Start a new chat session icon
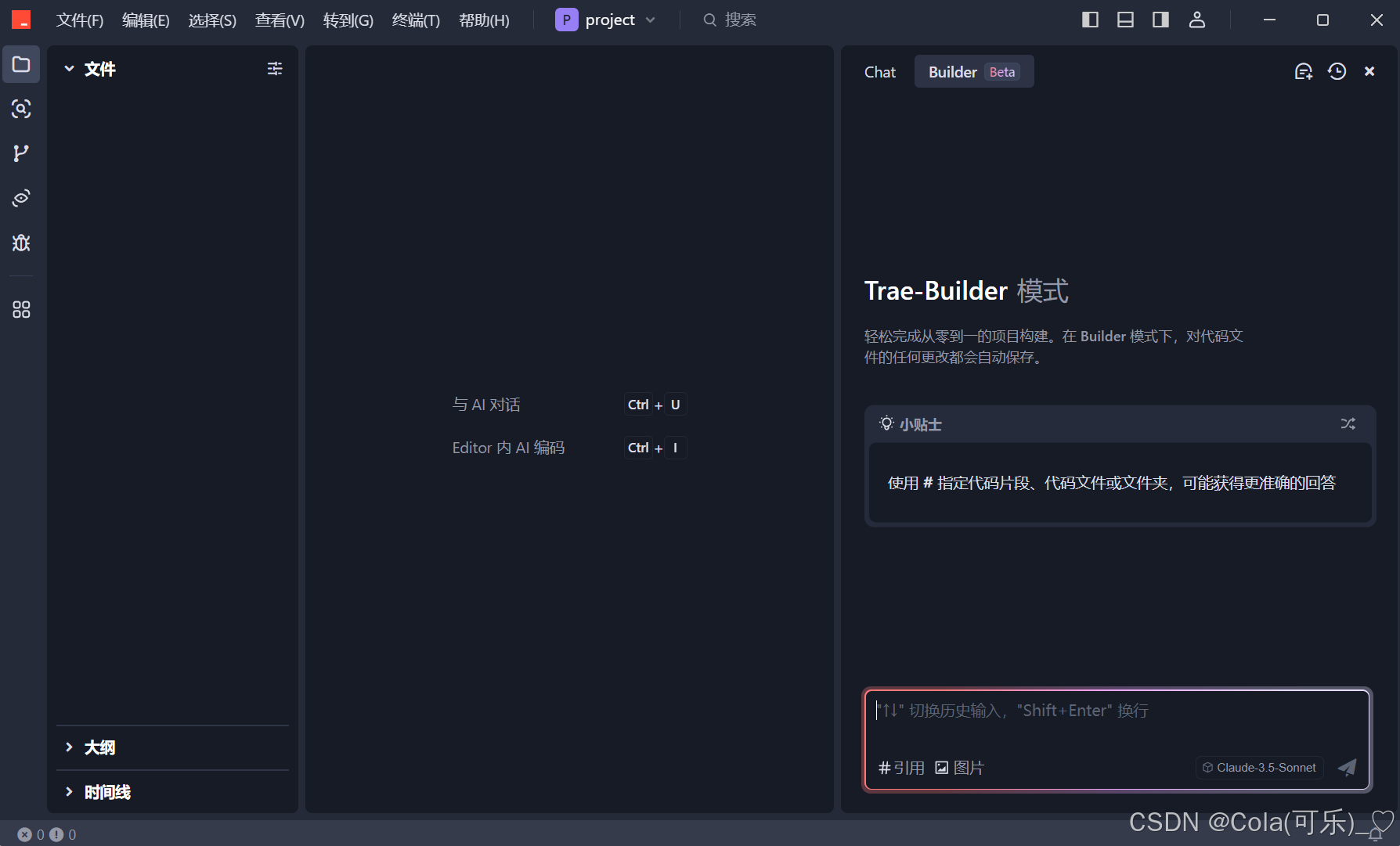The width and height of the screenshot is (1400, 846). pyautogui.click(x=1303, y=71)
